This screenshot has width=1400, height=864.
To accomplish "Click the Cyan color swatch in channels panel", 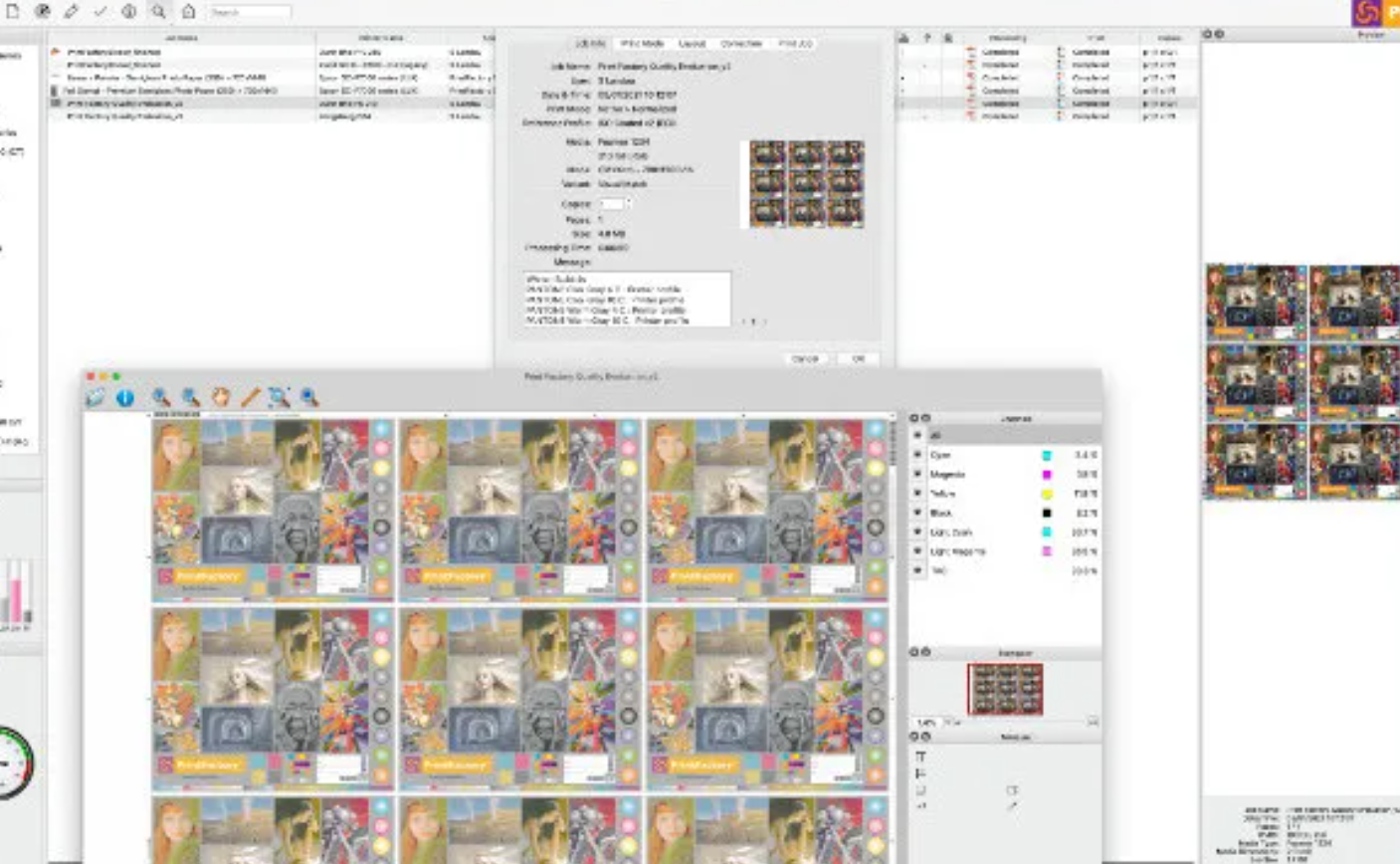I will tap(1047, 455).
